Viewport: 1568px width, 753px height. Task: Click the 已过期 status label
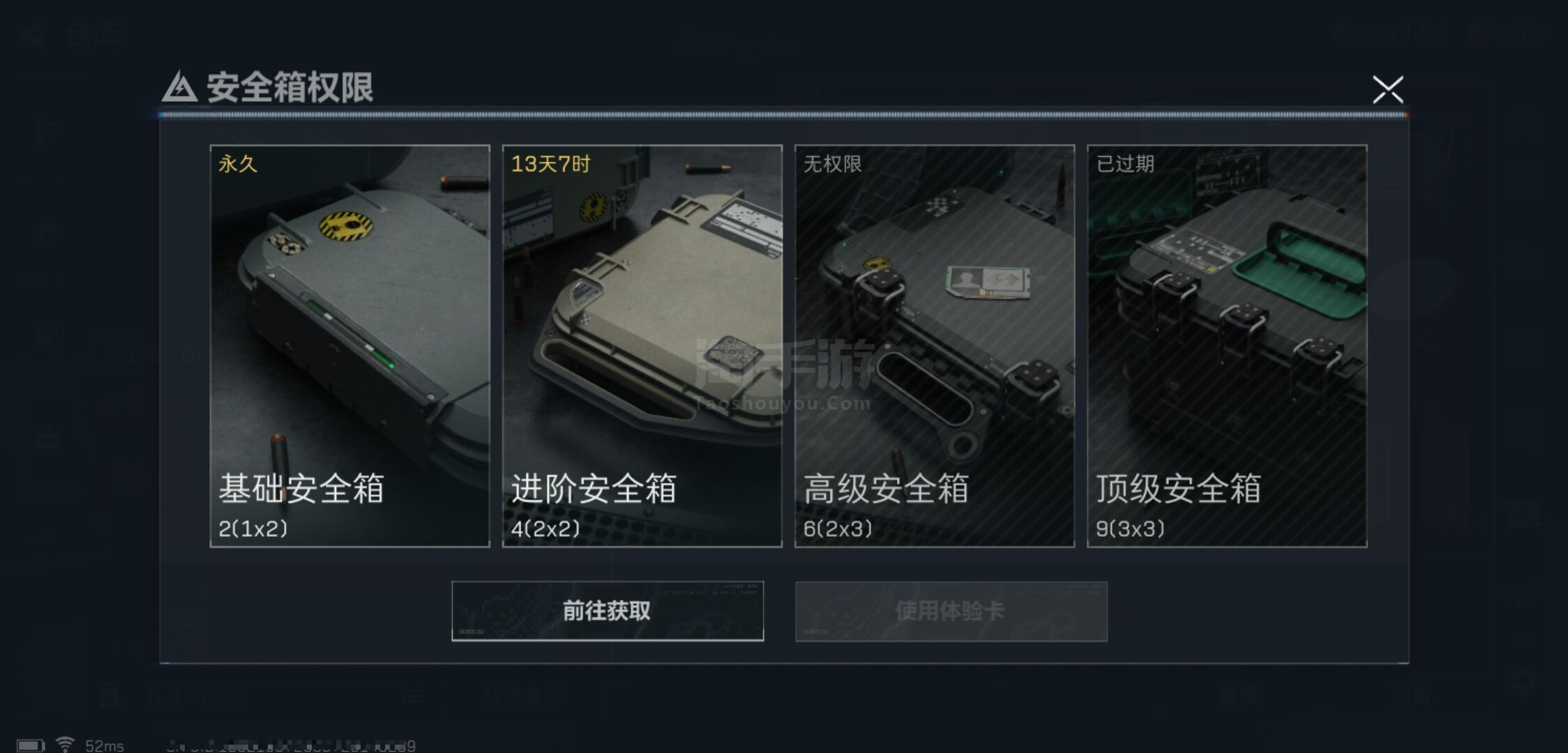pos(1124,164)
